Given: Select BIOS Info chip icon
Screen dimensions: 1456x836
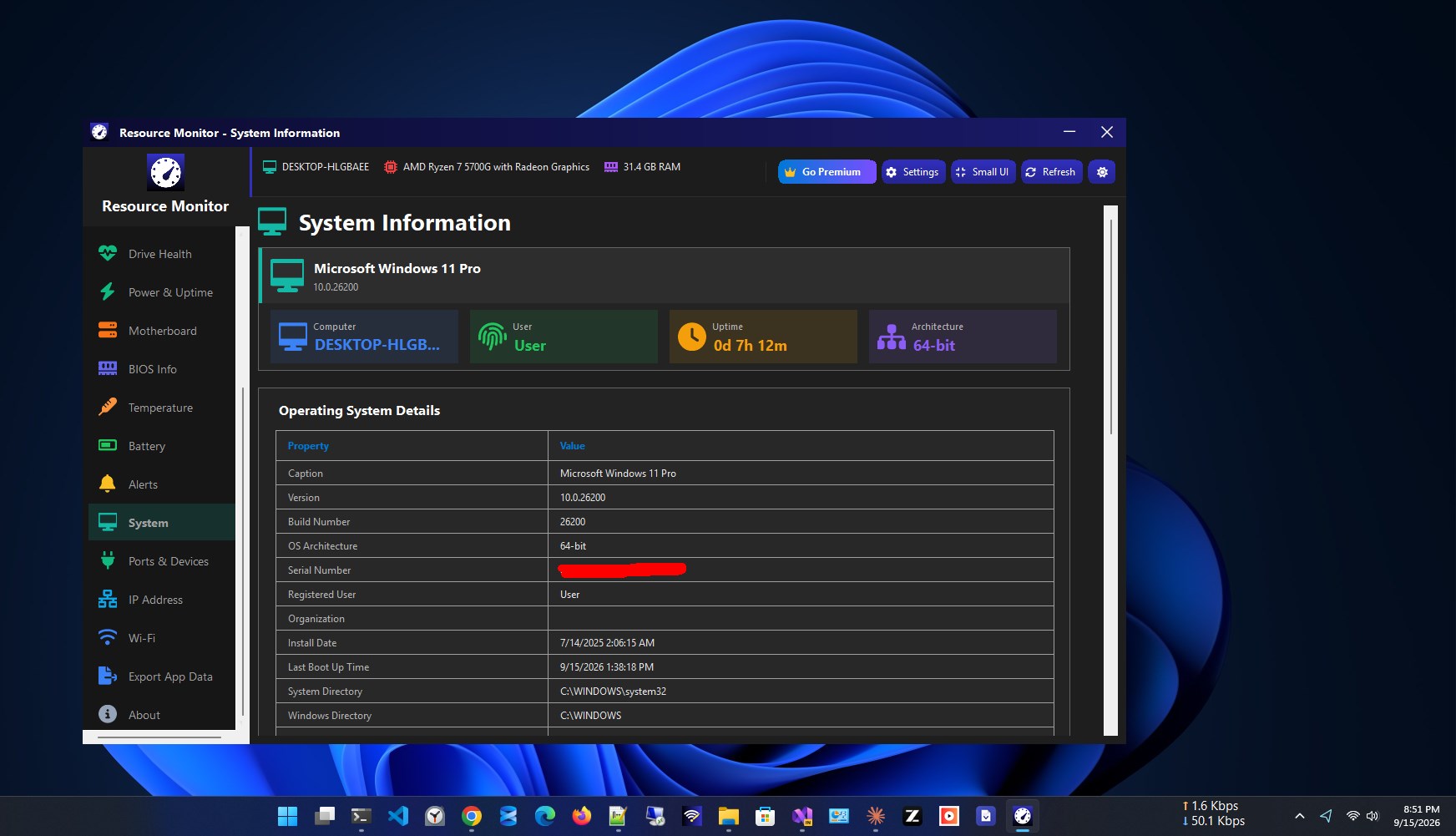Looking at the screenshot, I should click(108, 368).
